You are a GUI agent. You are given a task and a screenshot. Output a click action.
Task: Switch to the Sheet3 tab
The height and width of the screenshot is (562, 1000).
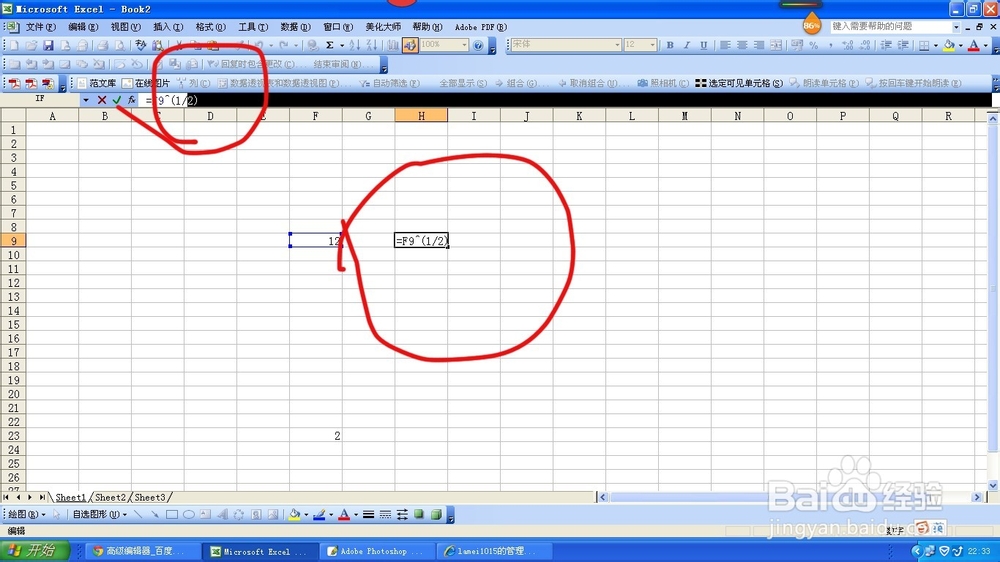[x=150, y=497]
